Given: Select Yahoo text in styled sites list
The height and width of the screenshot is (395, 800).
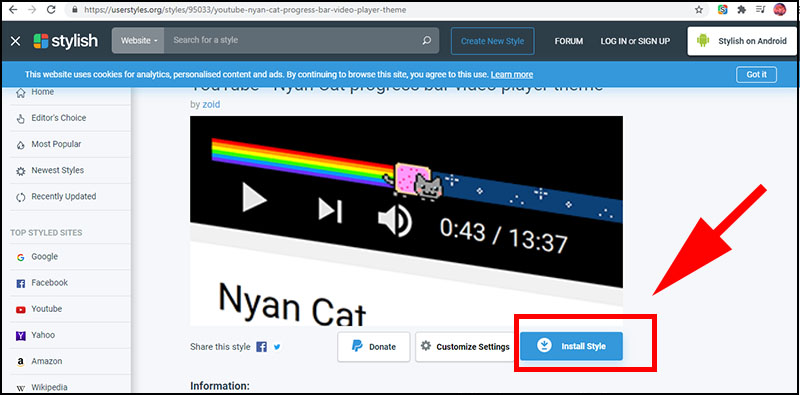Looking at the screenshot, I should pos(43,335).
